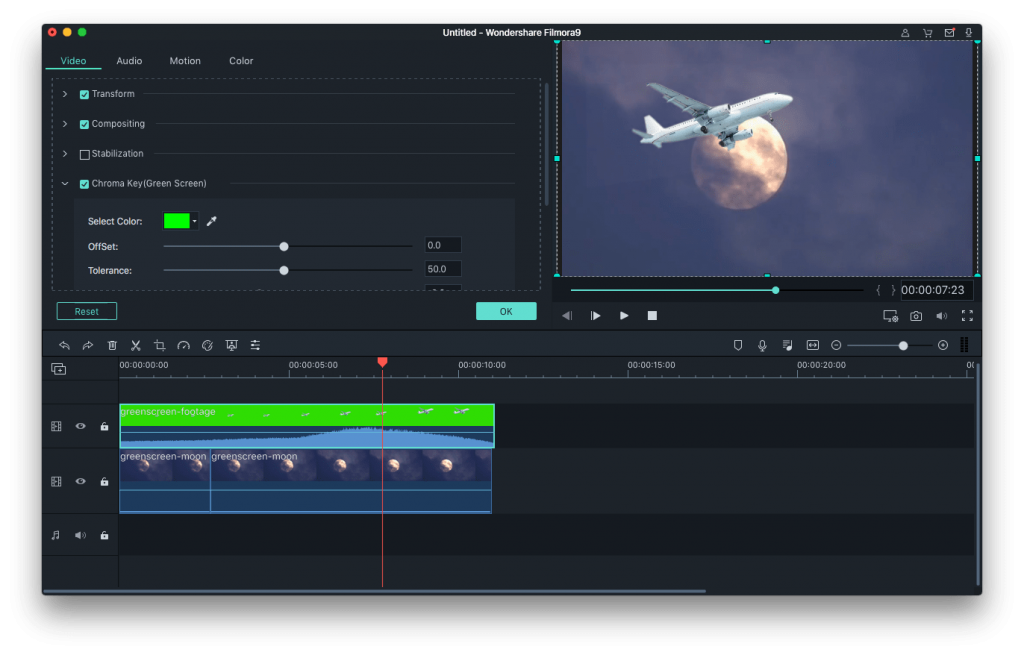1024x655 pixels.
Task: Switch to the Color tab
Action: [x=240, y=60]
